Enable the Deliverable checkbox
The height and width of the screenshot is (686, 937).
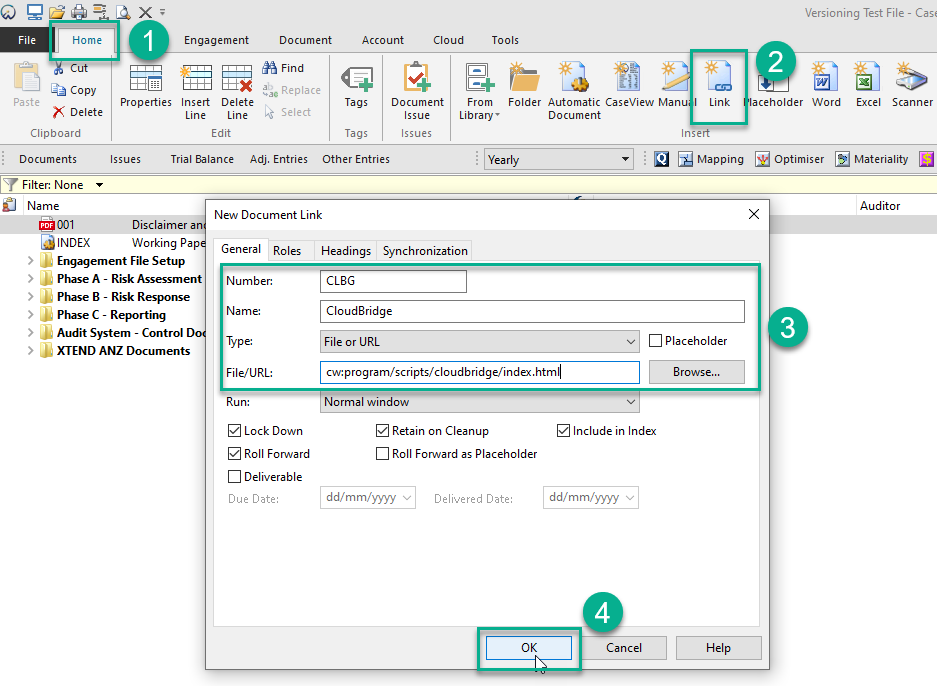[x=234, y=476]
